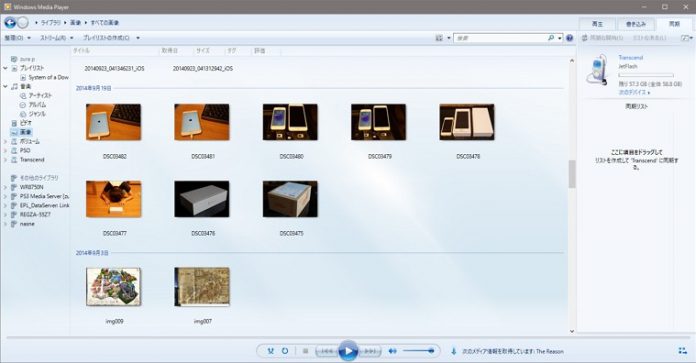This screenshot has width=696, height=363.
Task: Click the sync start button
Action: pyautogui.click(x=602, y=38)
